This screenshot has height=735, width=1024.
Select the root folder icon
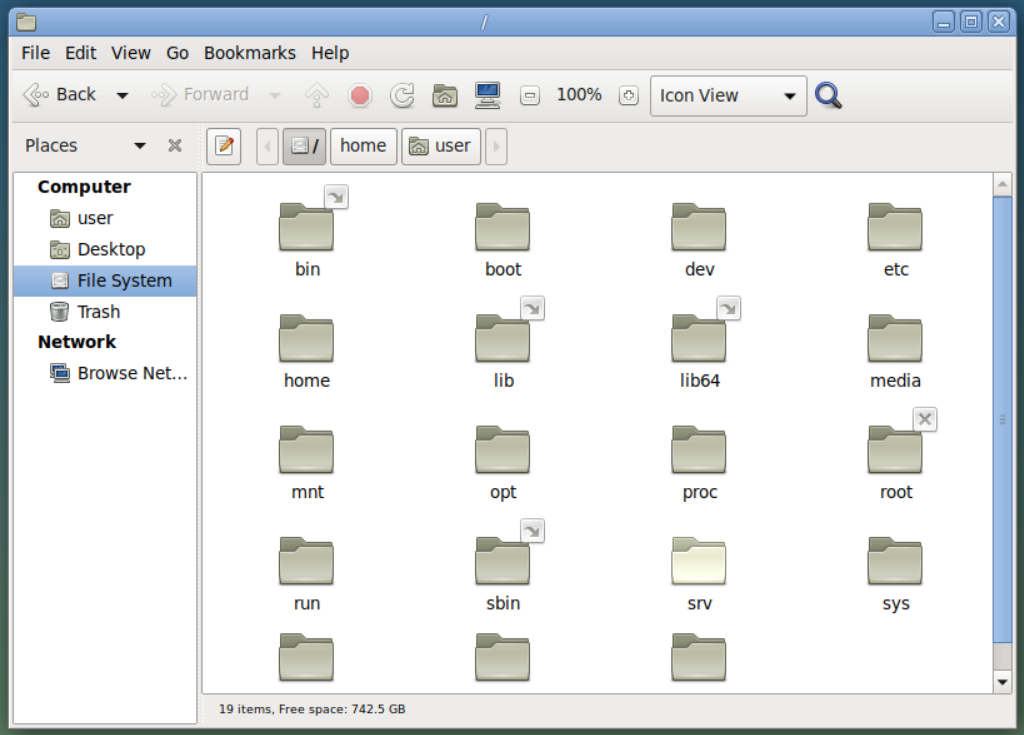click(x=895, y=450)
